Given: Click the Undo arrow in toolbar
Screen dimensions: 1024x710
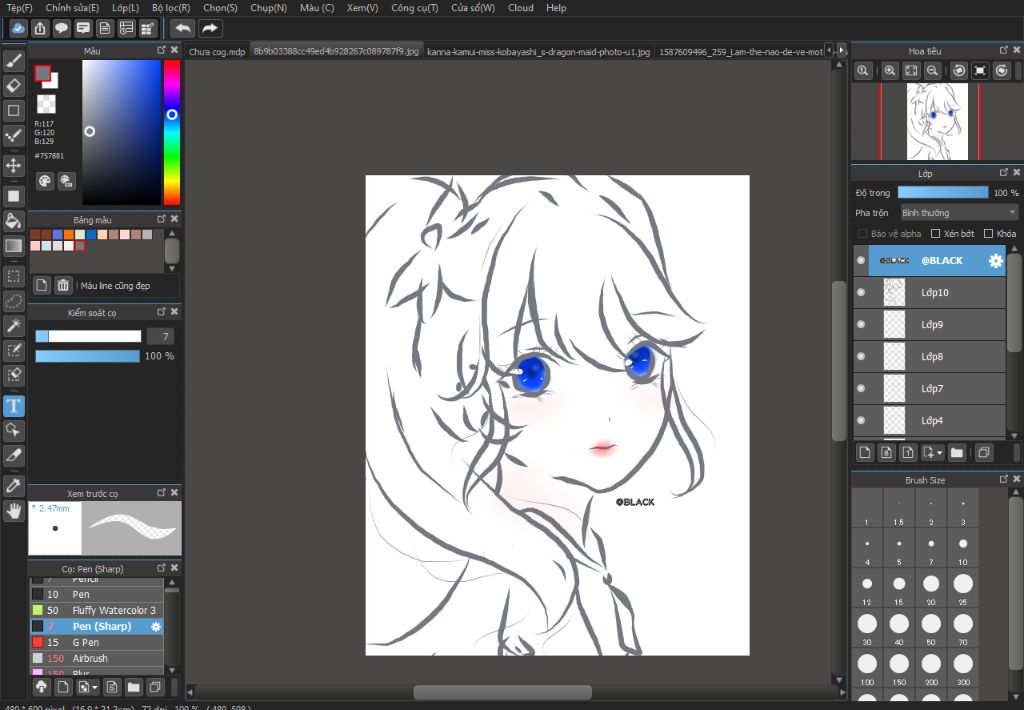Looking at the screenshot, I should tap(184, 28).
